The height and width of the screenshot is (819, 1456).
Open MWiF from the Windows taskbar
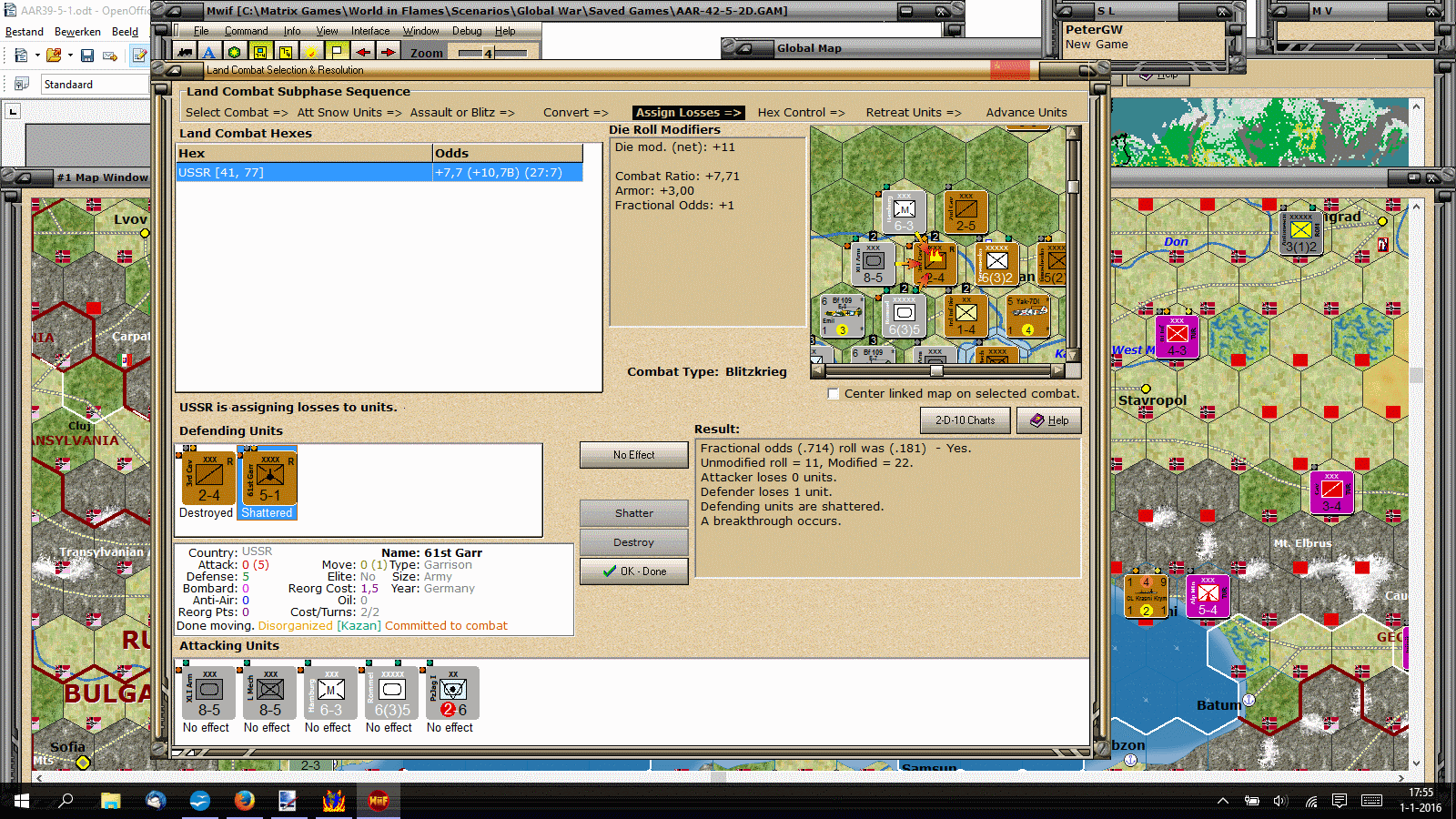379,801
